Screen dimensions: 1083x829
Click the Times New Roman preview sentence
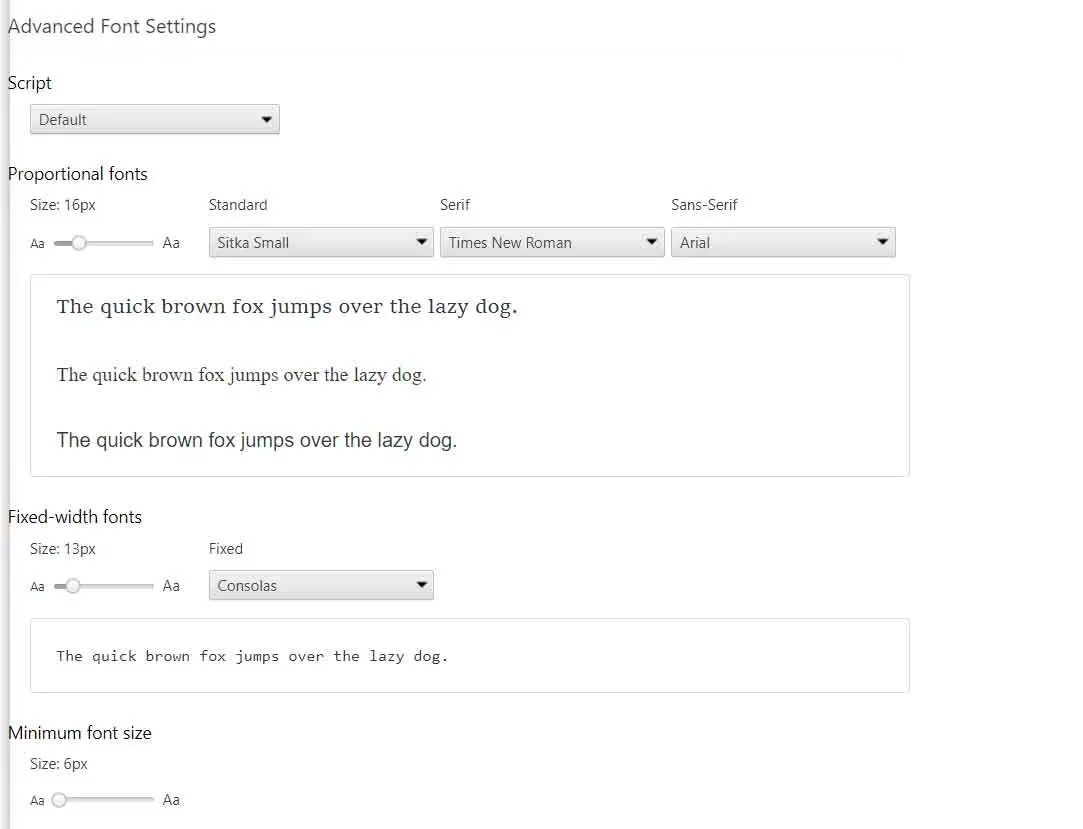(241, 375)
